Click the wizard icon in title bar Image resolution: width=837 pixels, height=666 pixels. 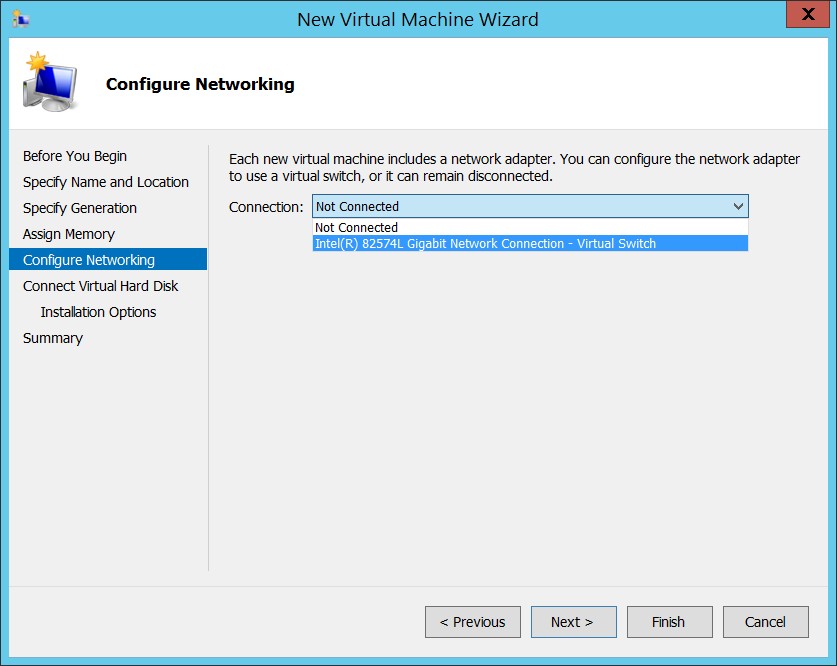tap(20, 19)
